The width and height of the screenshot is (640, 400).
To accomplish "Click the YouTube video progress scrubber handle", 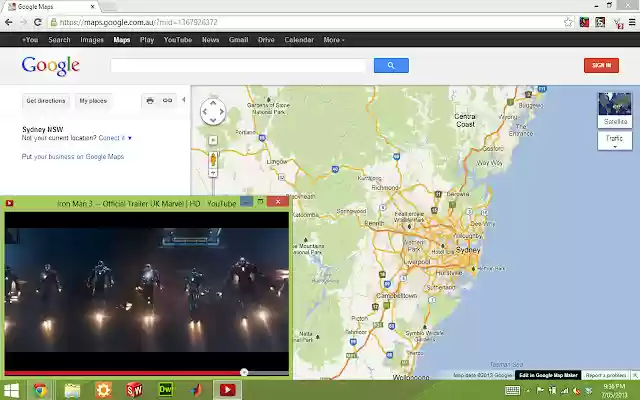I will tap(244, 372).
